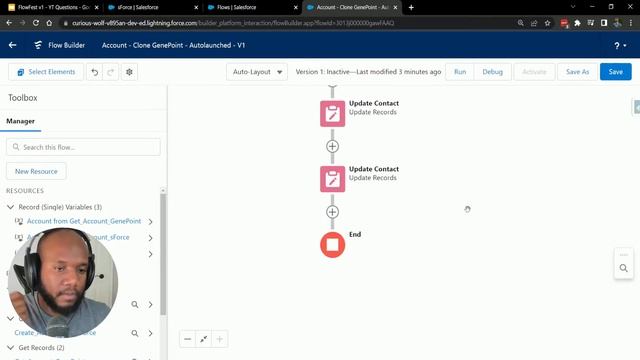The width and height of the screenshot is (640, 360).
Task: Close the sForce | Salesforce tab
Action: 196,7
